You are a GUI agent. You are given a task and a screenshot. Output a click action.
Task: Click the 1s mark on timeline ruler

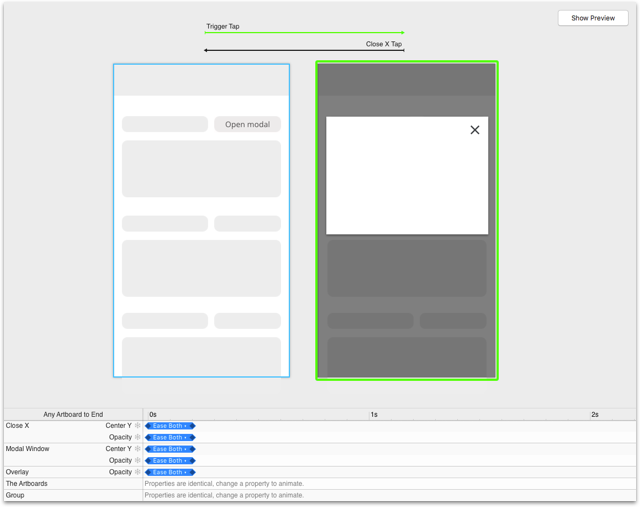(x=373, y=414)
